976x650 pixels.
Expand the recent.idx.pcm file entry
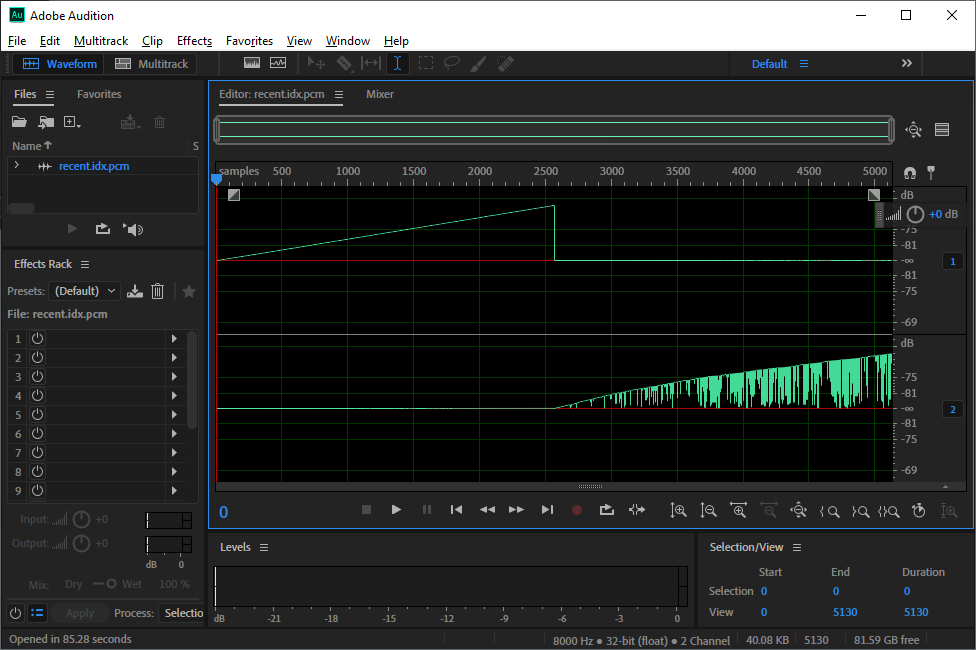click(16, 166)
